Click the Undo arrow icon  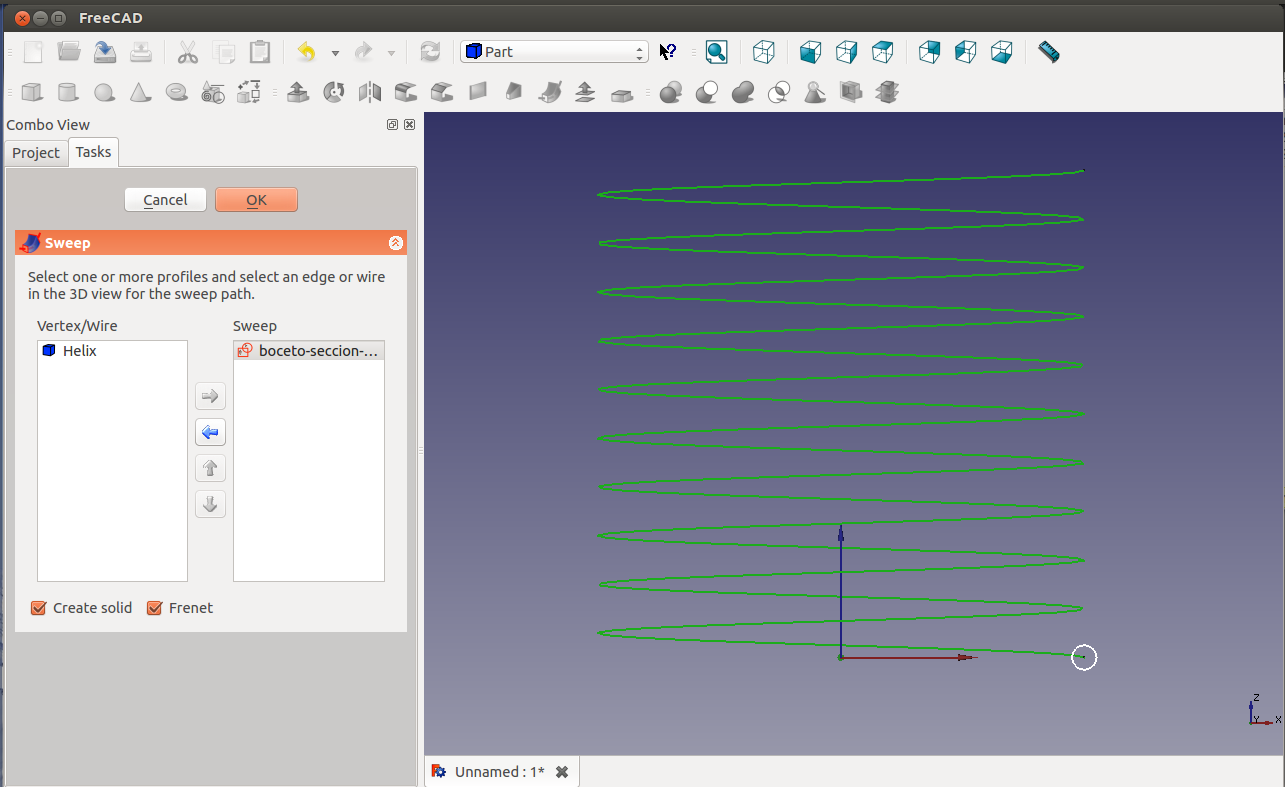coord(307,52)
